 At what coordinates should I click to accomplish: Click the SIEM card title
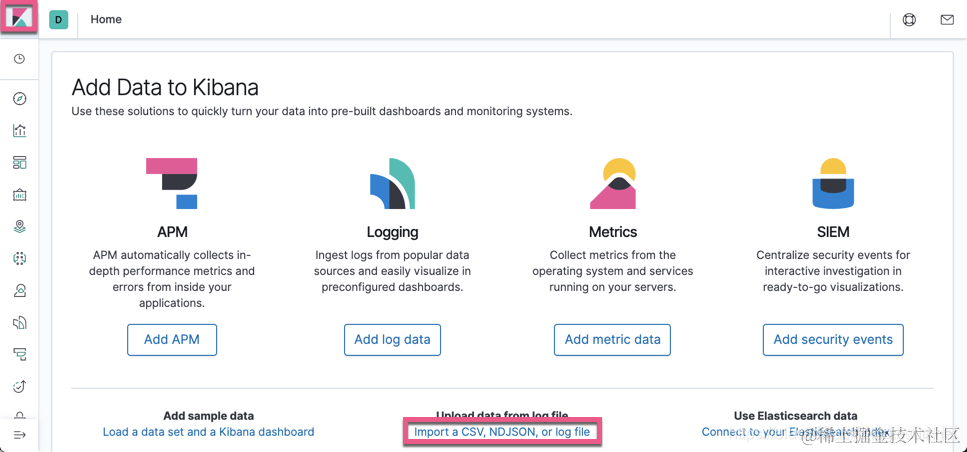coord(833,232)
